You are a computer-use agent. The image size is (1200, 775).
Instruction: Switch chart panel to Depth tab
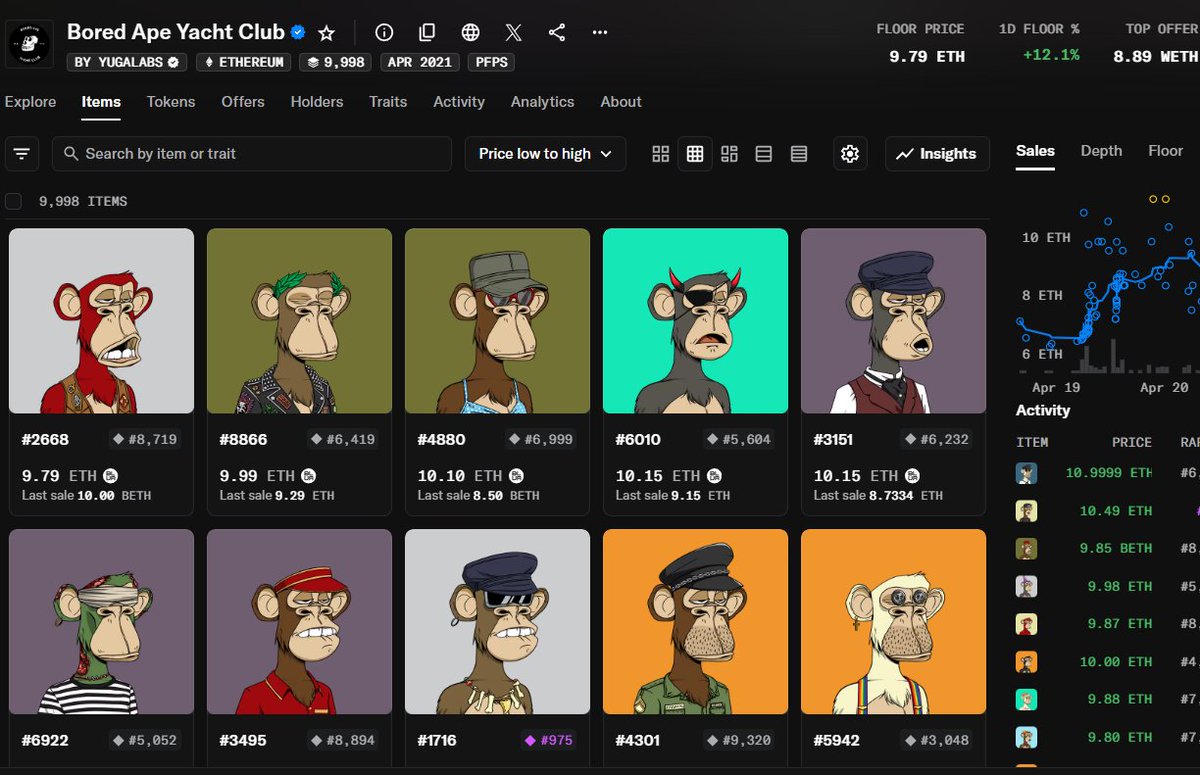1101,151
